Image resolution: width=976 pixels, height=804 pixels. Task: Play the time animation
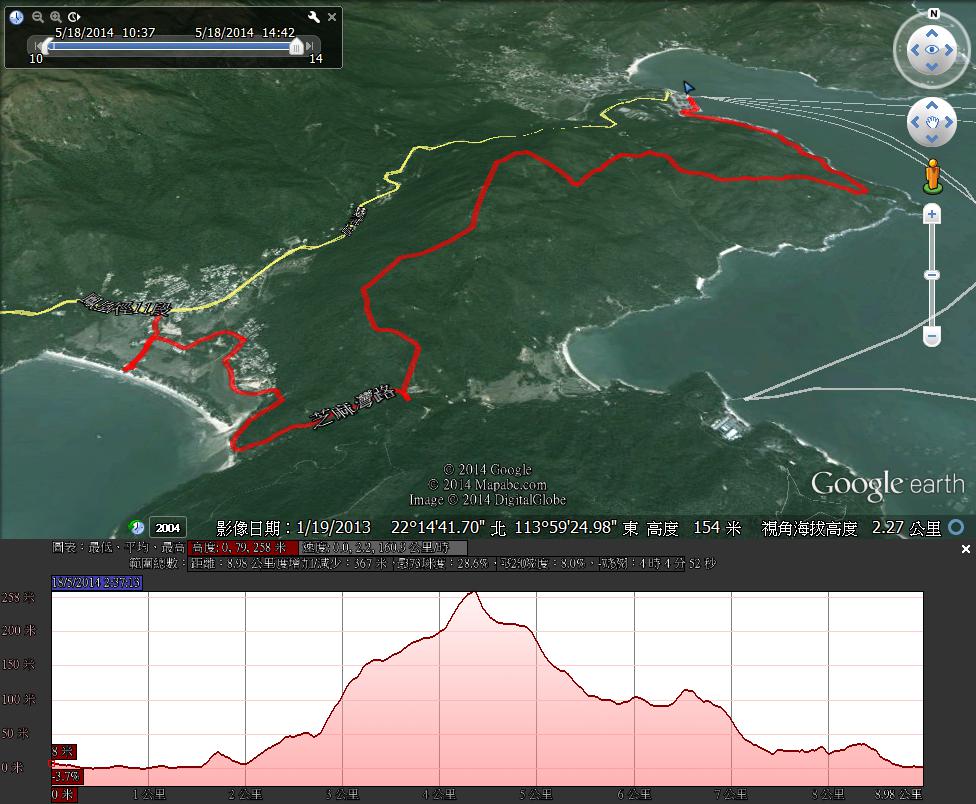click(x=74, y=17)
